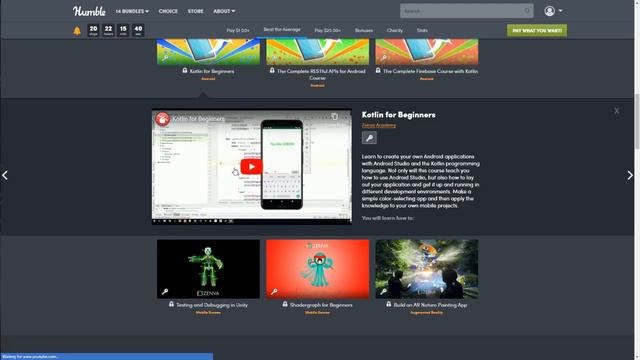Viewport: 640px width, 360px height.
Task: Click the copy link icon on video
Action: pyautogui.click(x=334, y=116)
